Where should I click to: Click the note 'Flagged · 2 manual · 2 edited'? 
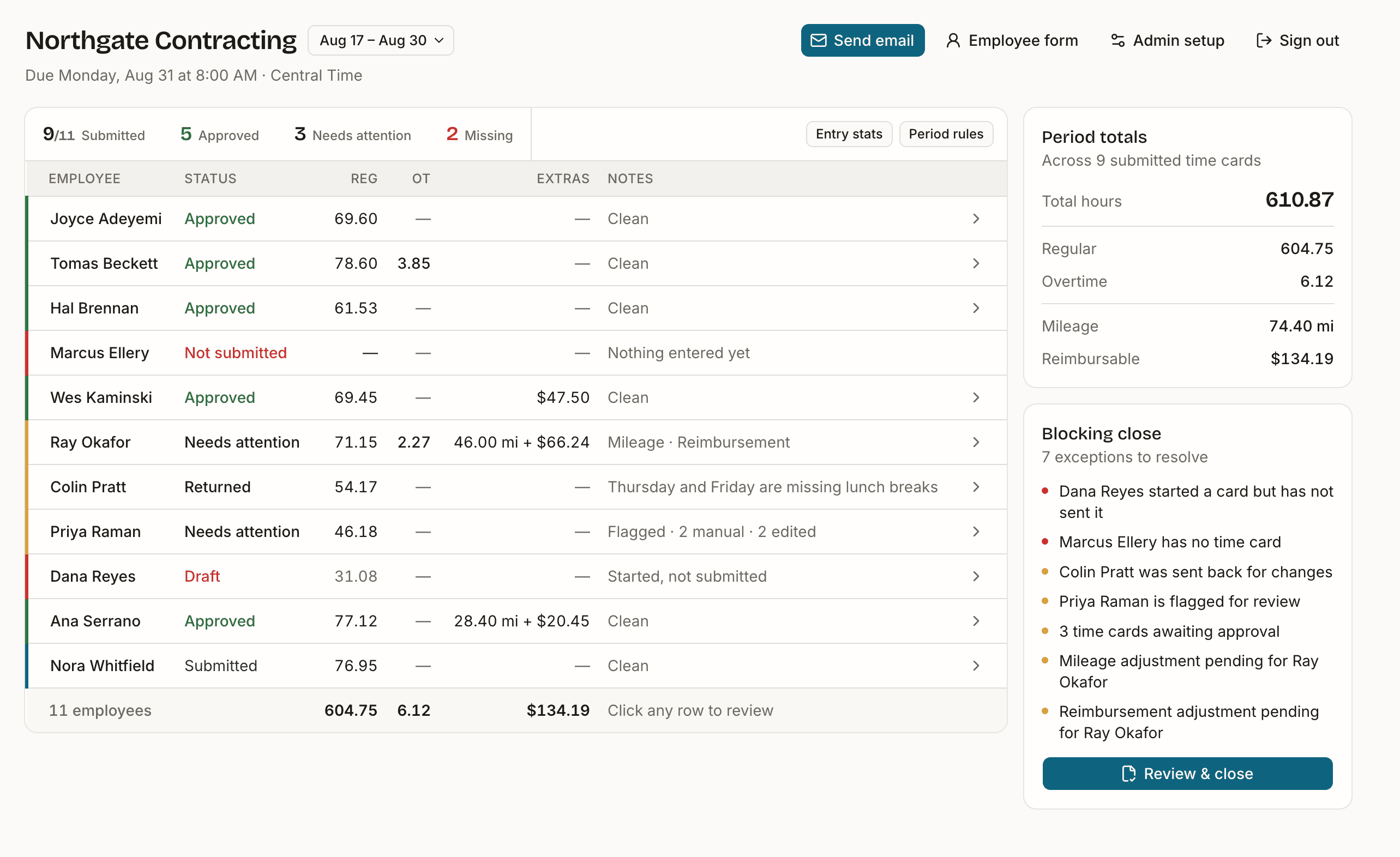tap(711, 532)
